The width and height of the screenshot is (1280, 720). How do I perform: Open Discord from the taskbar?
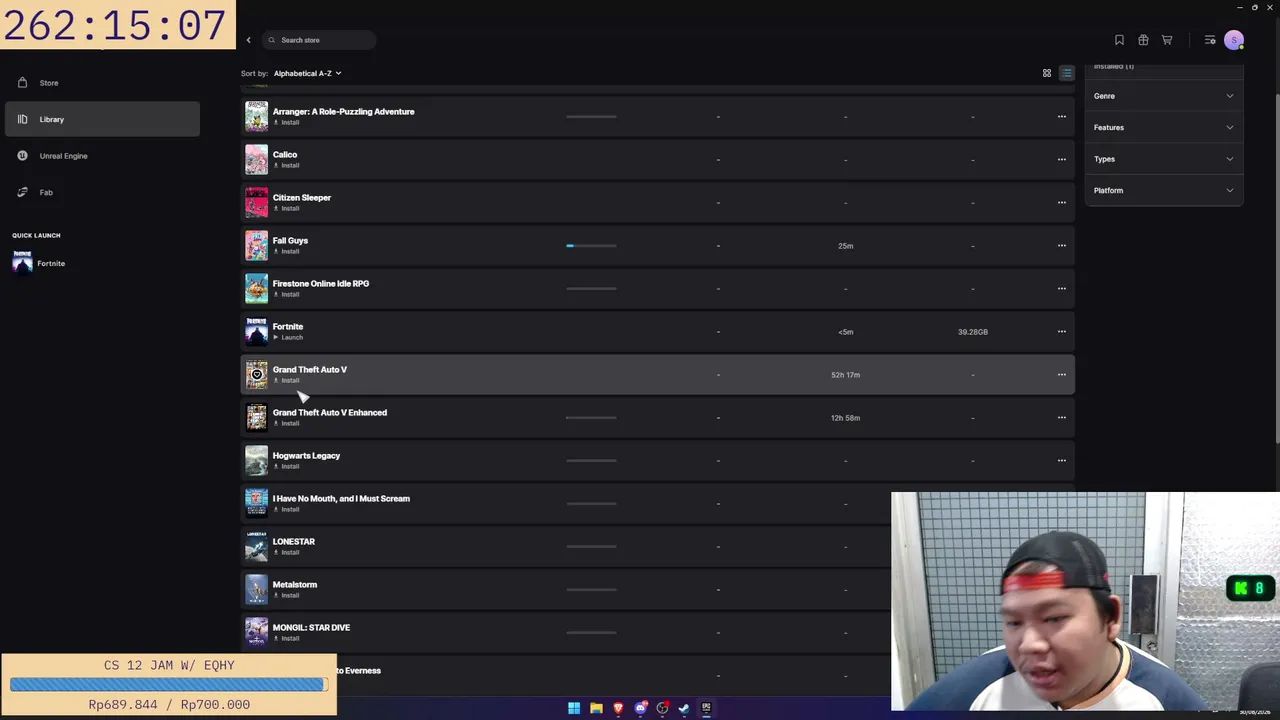click(x=640, y=708)
